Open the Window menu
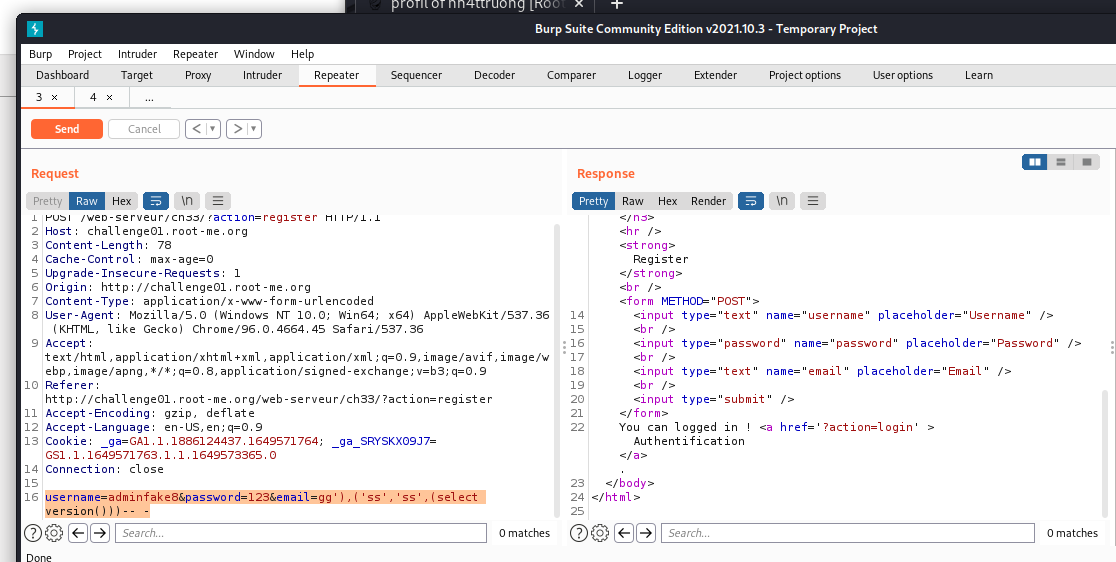1116x562 pixels. [254, 54]
